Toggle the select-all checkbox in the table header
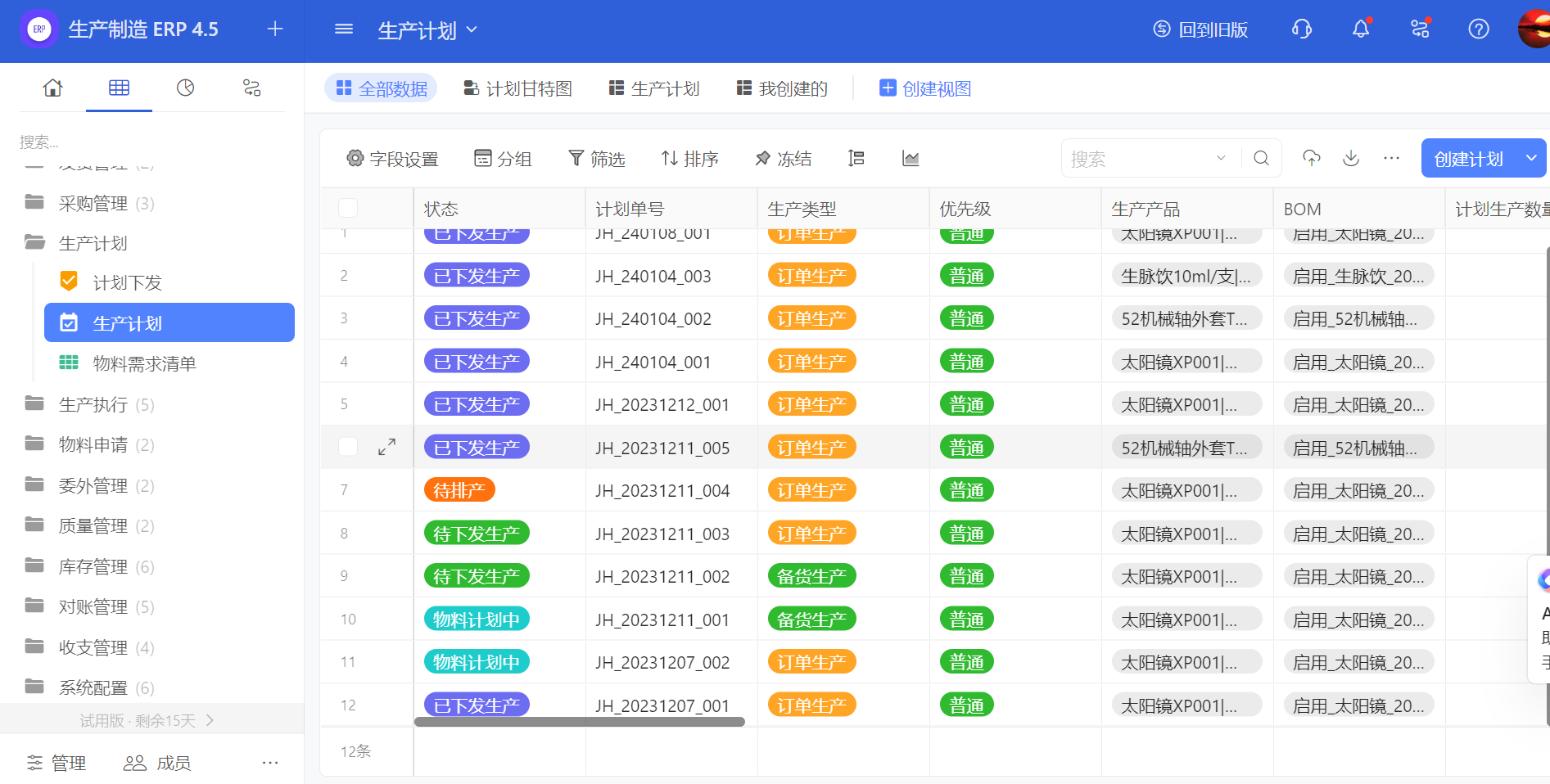The image size is (1550, 784). 348,209
